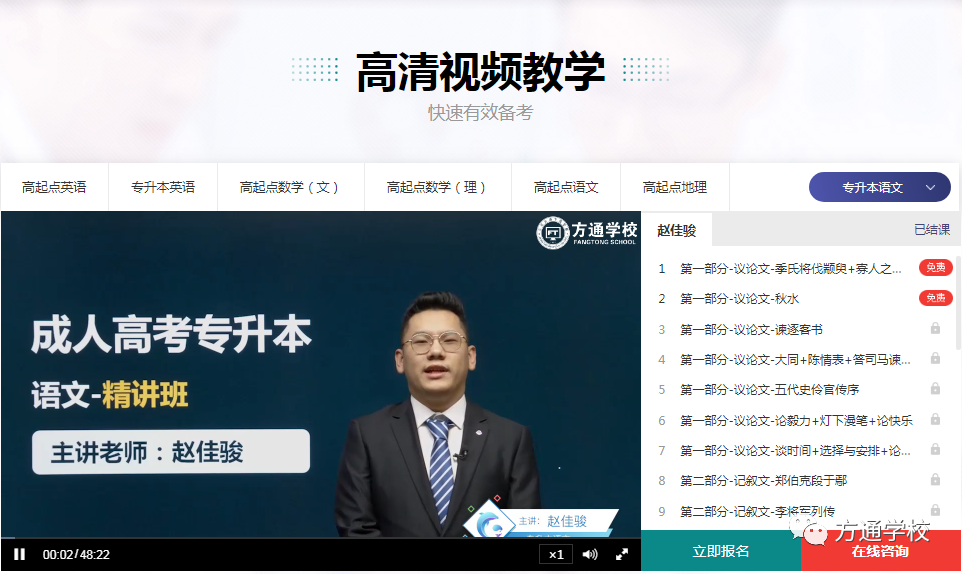962x574 pixels.
Task: Select the 专升本英语 tab
Action: click(163, 187)
